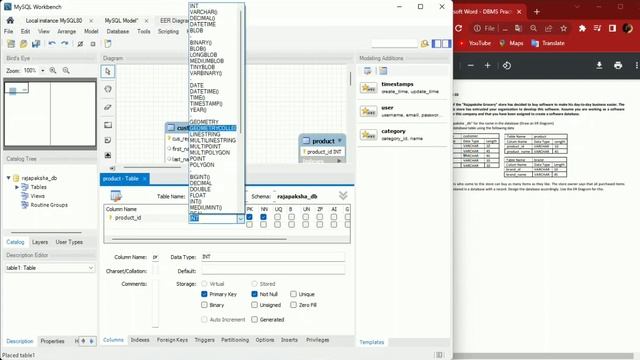The image size is (640, 360).
Task: Bookmark the page with Chrome star icon
Action: tap(564, 28)
